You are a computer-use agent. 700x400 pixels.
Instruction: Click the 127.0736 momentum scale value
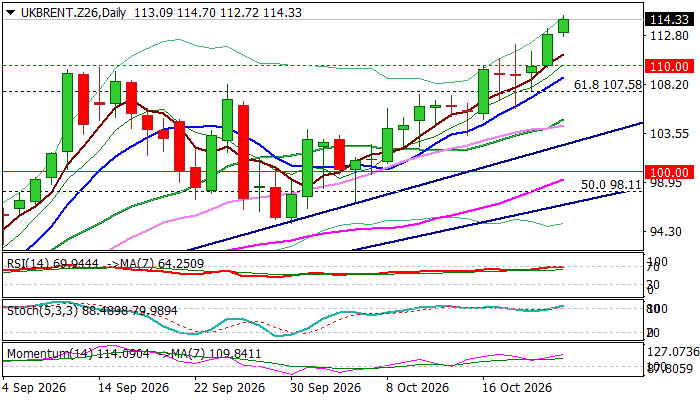click(x=673, y=352)
